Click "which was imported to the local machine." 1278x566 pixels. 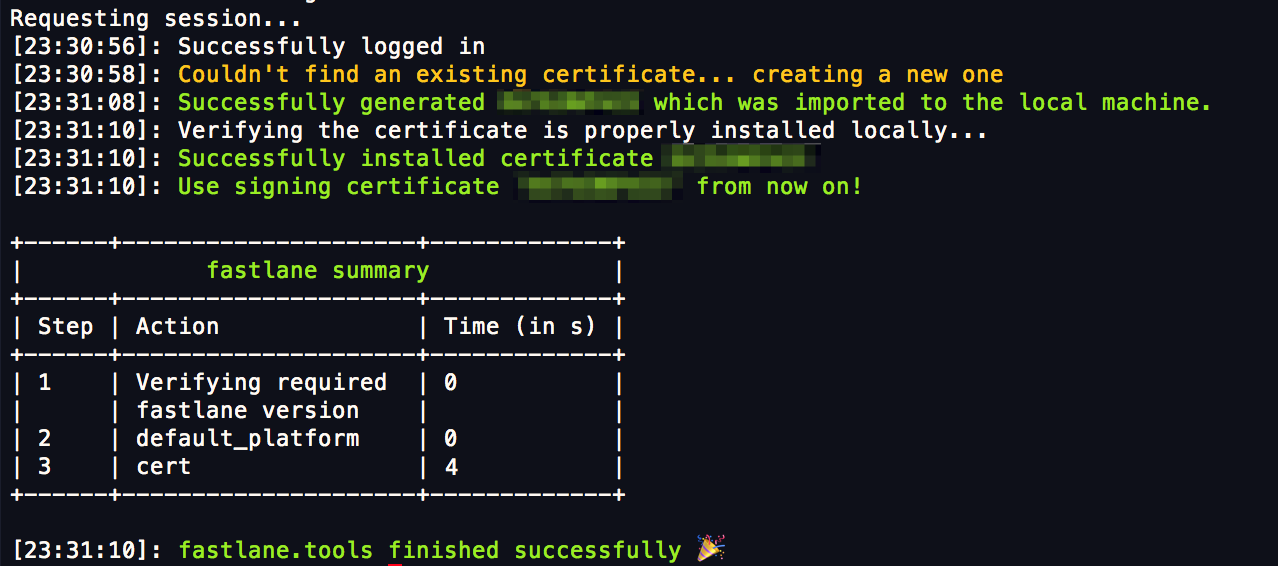point(932,102)
